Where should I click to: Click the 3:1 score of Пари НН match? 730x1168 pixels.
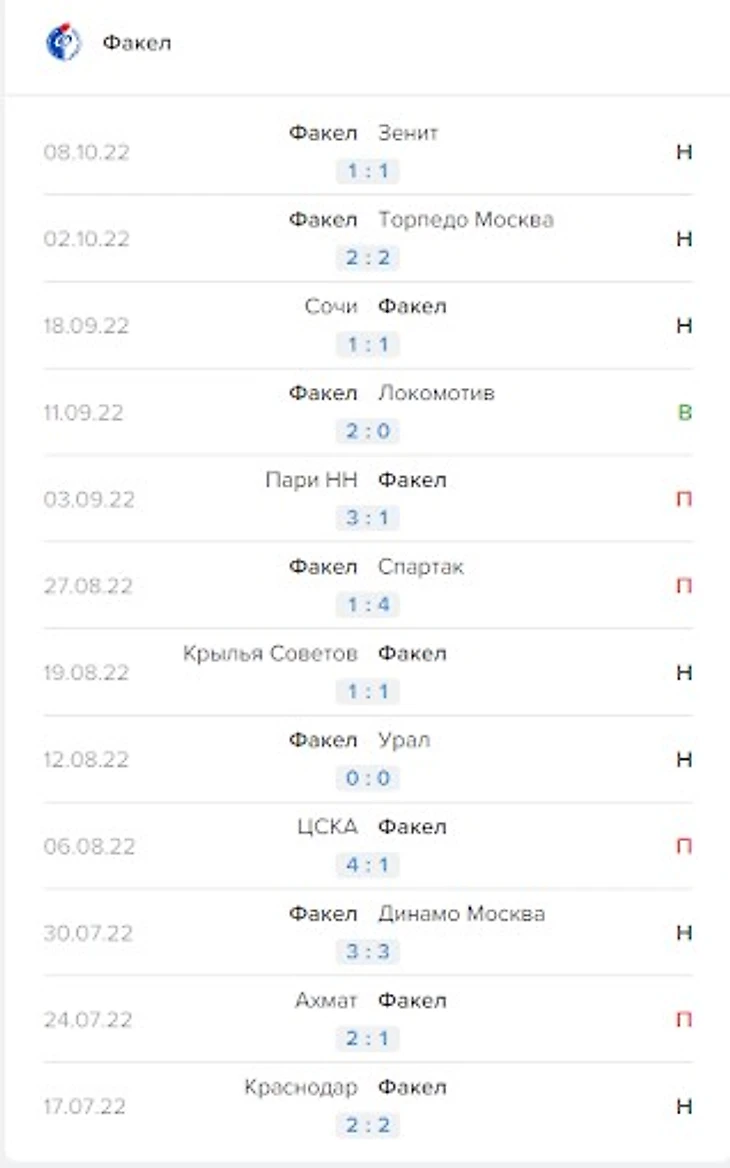tap(367, 518)
